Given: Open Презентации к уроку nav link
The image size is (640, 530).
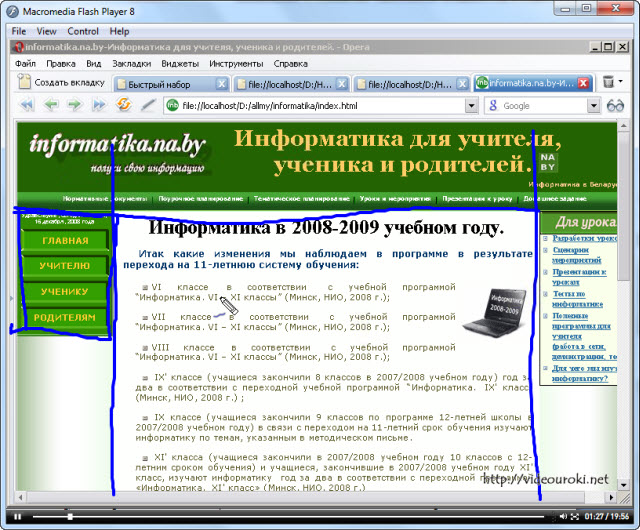Looking at the screenshot, I should tap(477, 199).
